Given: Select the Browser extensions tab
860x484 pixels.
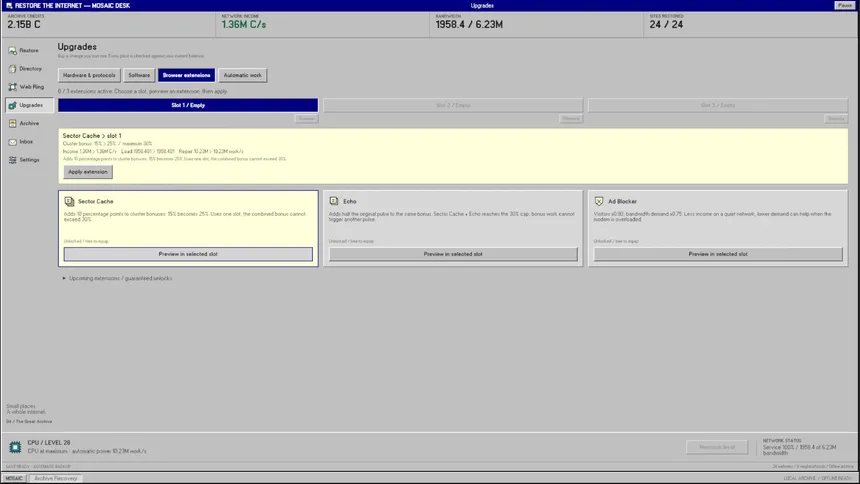Looking at the screenshot, I should [186, 75].
